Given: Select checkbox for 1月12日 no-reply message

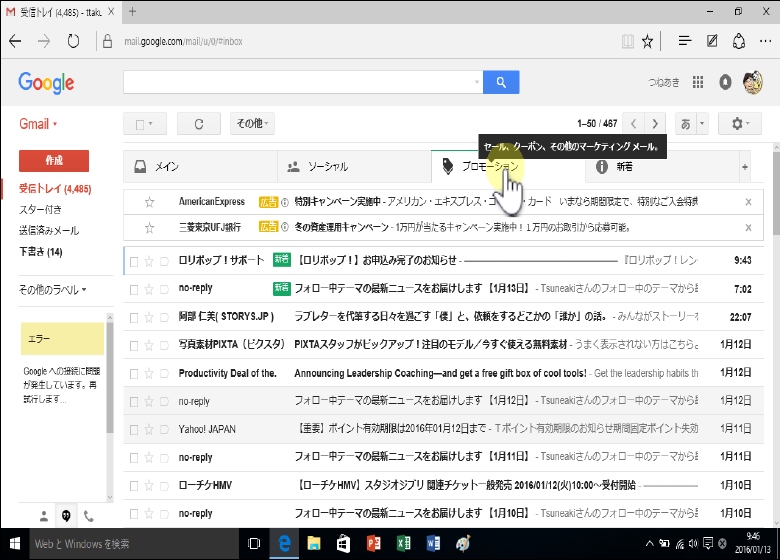Looking at the screenshot, I should 134,402.
